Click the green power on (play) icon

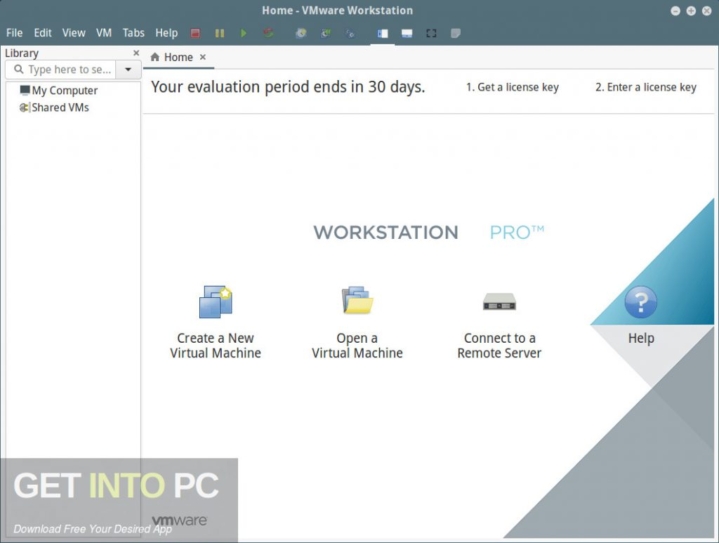(243, 33)
